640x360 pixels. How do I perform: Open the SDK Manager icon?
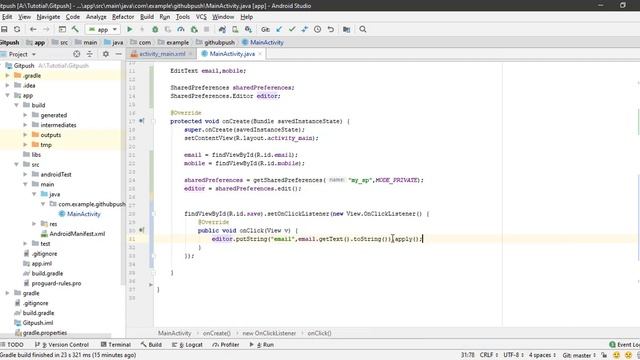click(248, 29)
